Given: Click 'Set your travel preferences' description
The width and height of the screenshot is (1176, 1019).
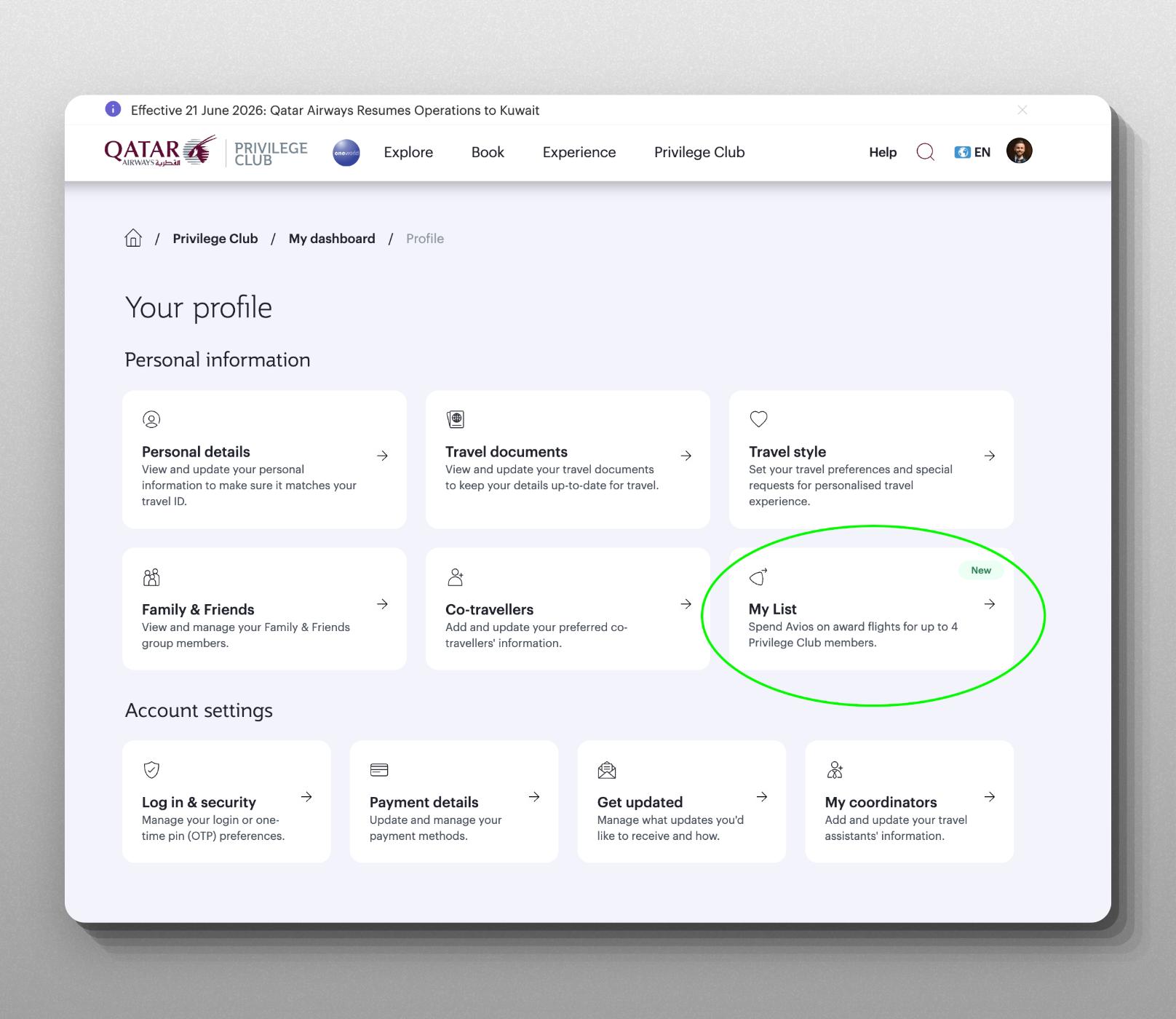Looking at the screenshot, I should click(x=850, y=485).
